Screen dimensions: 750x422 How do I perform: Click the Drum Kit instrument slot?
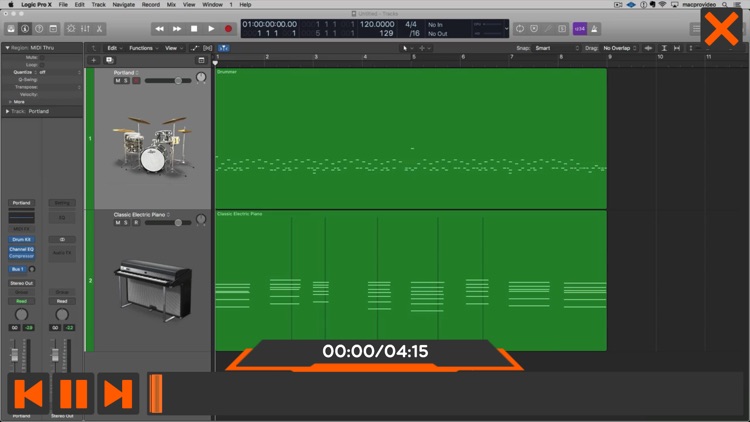pos(22,239)
